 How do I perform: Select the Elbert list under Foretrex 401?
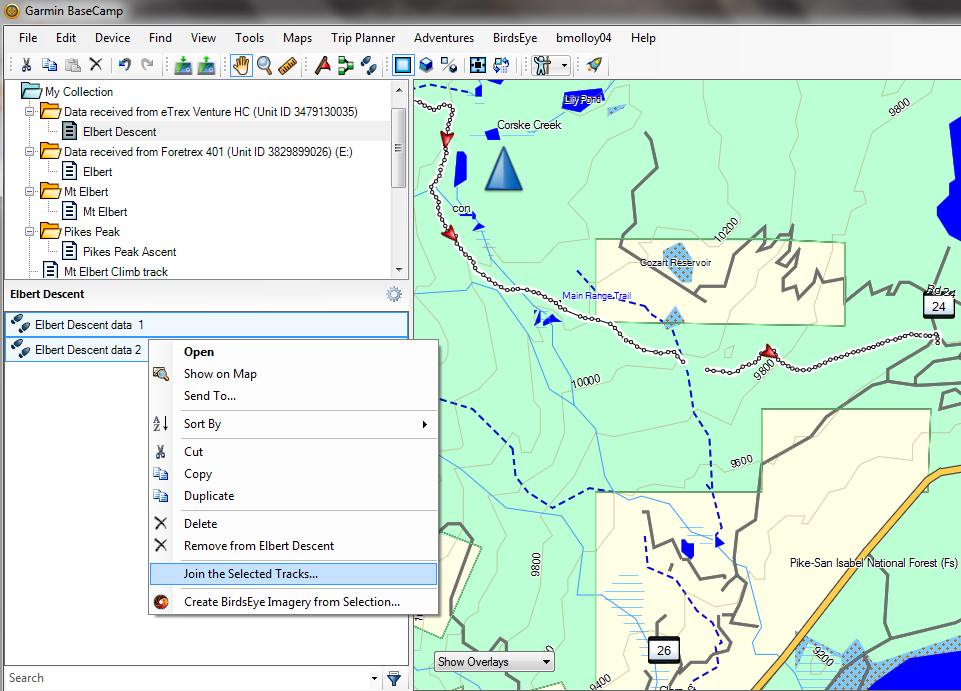click(x=97, y=172)
